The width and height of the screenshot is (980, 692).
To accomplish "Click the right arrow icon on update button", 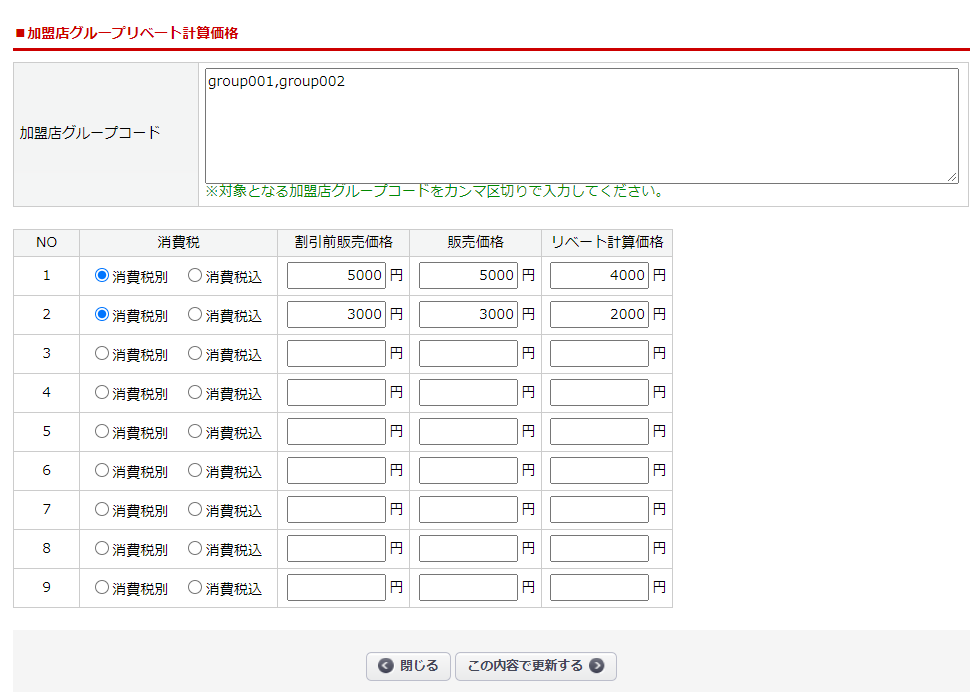I will (x=597, y=666).
